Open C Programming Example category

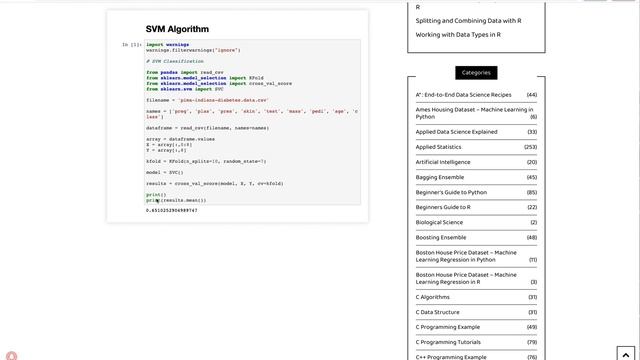click(x=448, y=327)
